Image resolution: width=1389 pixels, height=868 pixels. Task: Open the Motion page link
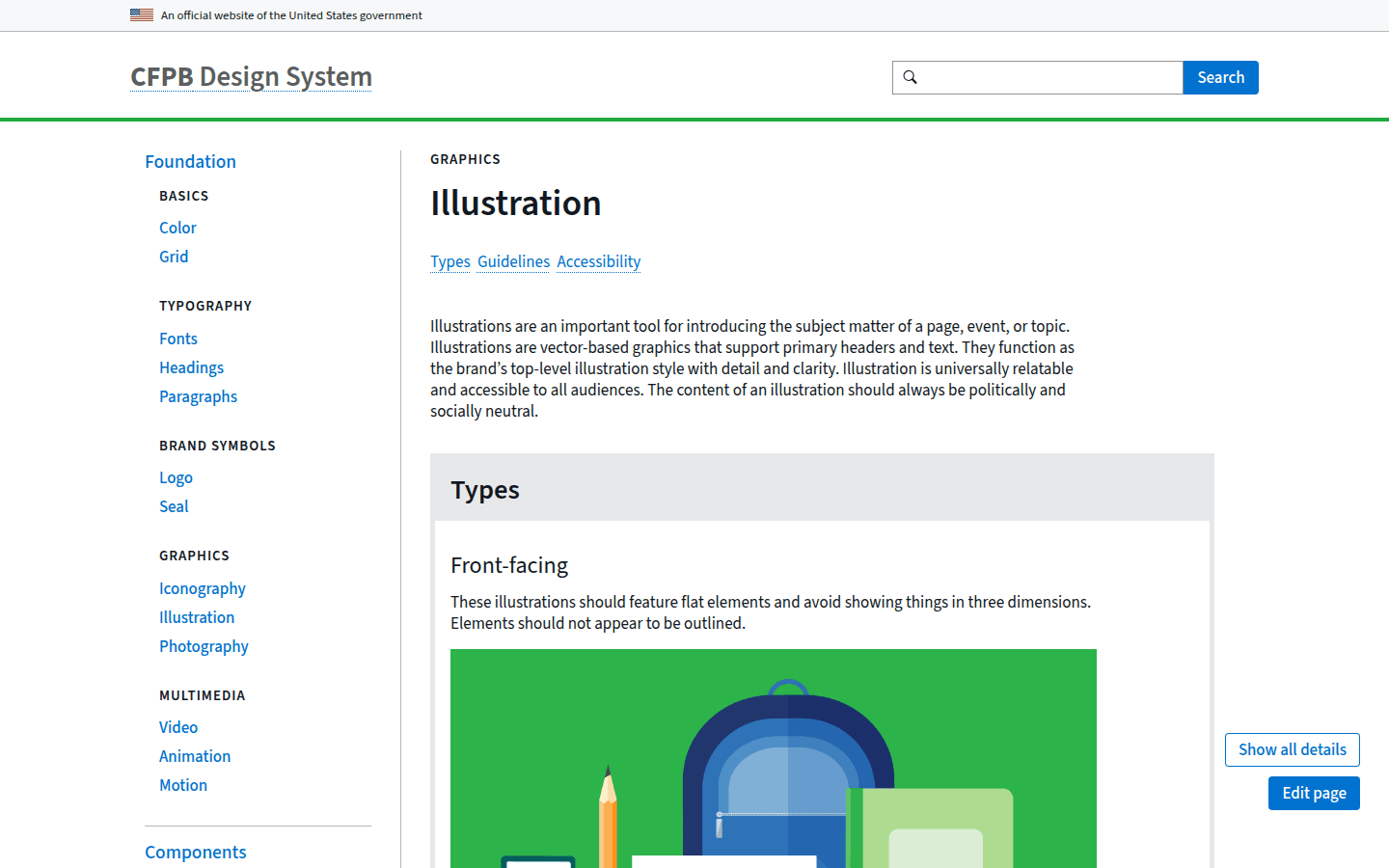(x=183, y=785)
